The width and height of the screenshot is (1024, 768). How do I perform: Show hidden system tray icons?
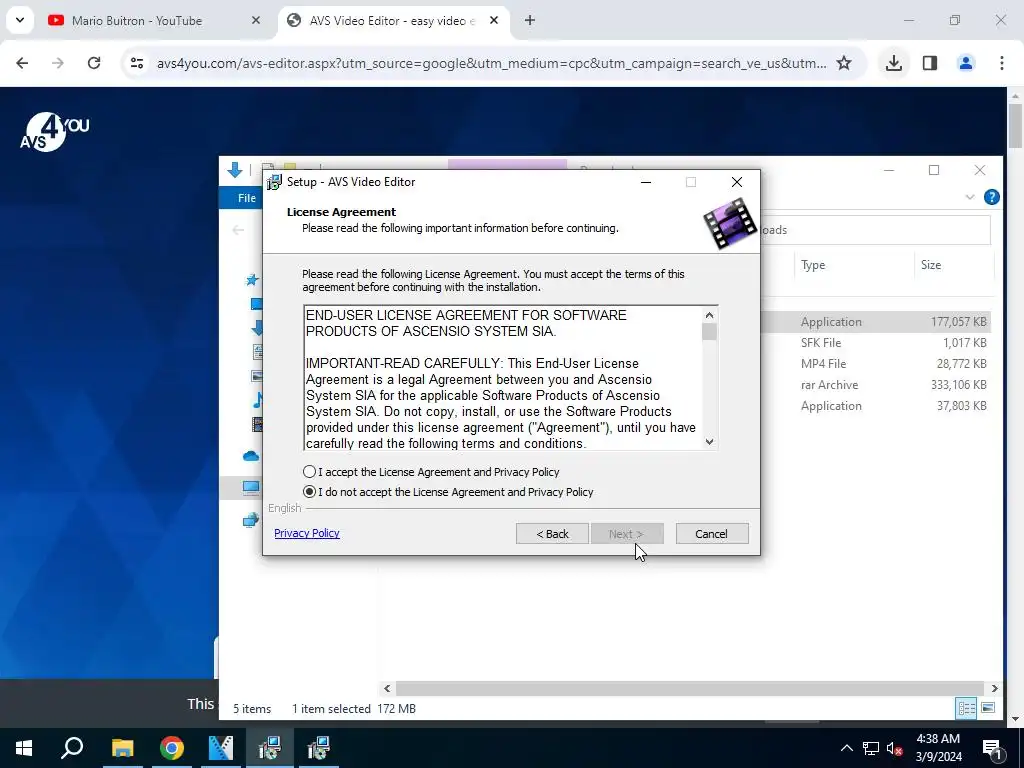click(x=846, y=748)
